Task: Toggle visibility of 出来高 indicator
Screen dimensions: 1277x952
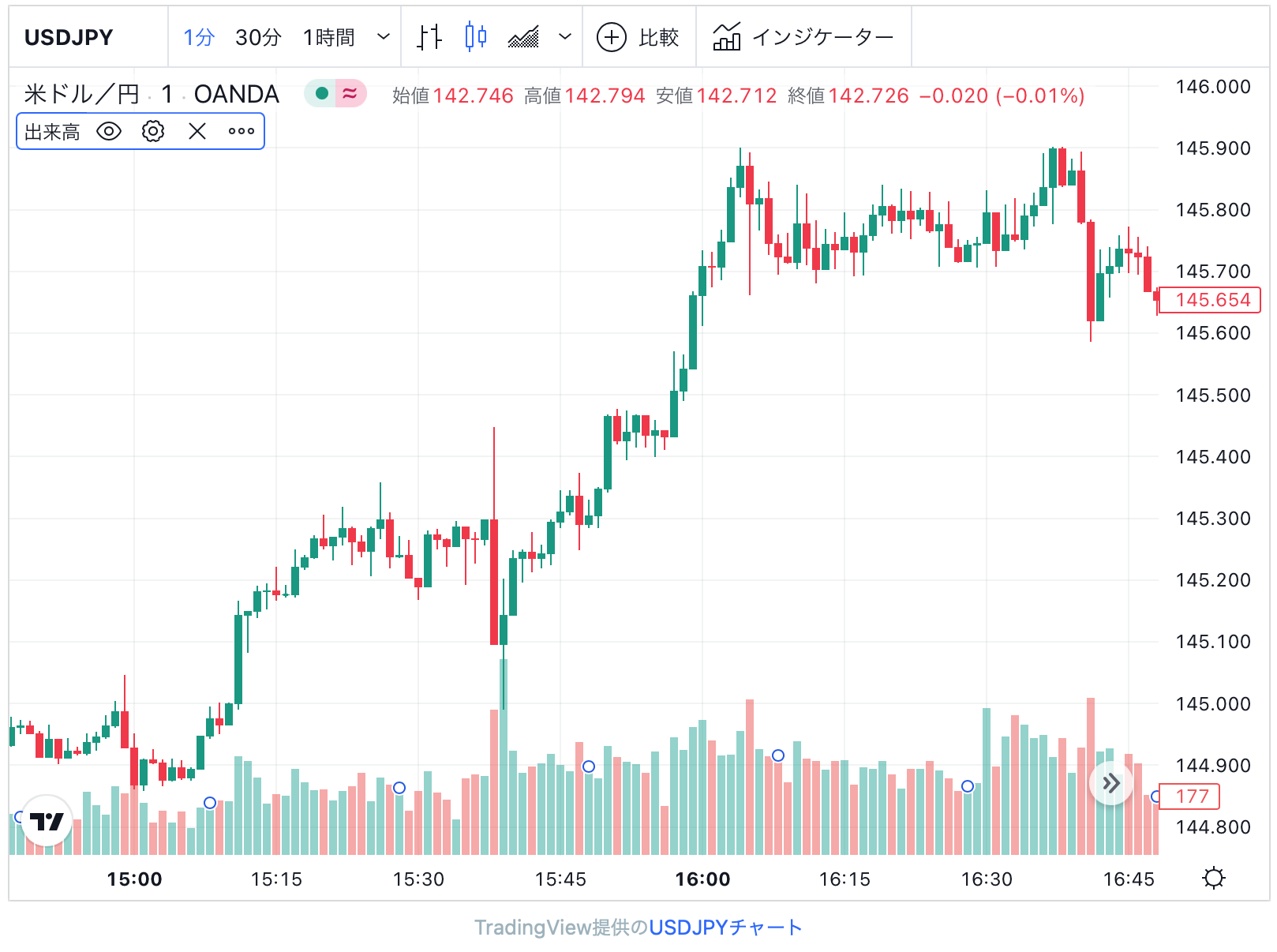Action: [109, 131]
